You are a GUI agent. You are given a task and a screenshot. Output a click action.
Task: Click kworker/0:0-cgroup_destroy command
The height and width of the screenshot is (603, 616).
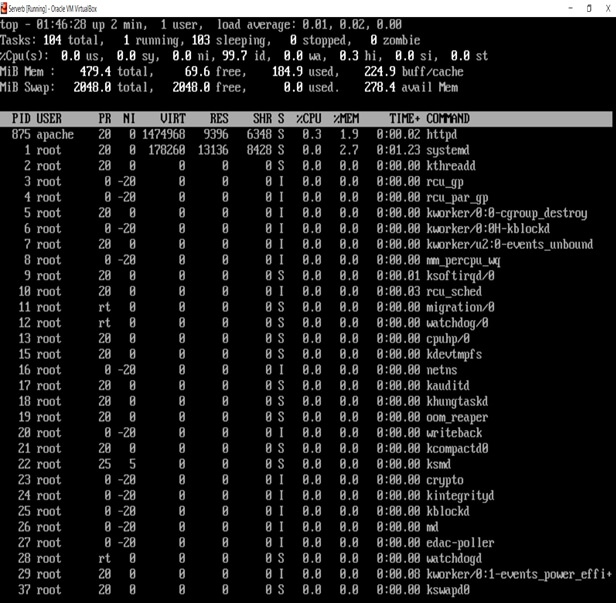pyautogui.click(x=507, y=213)
